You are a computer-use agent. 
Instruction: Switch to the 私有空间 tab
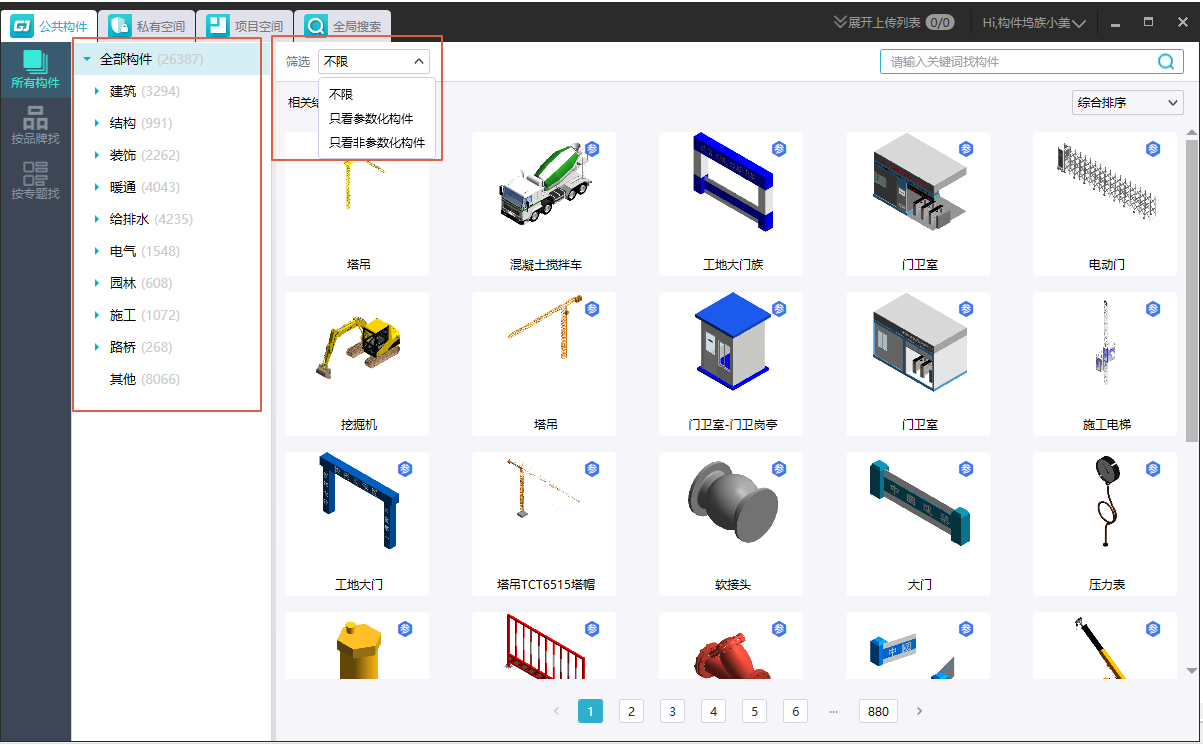coord(148,26)
